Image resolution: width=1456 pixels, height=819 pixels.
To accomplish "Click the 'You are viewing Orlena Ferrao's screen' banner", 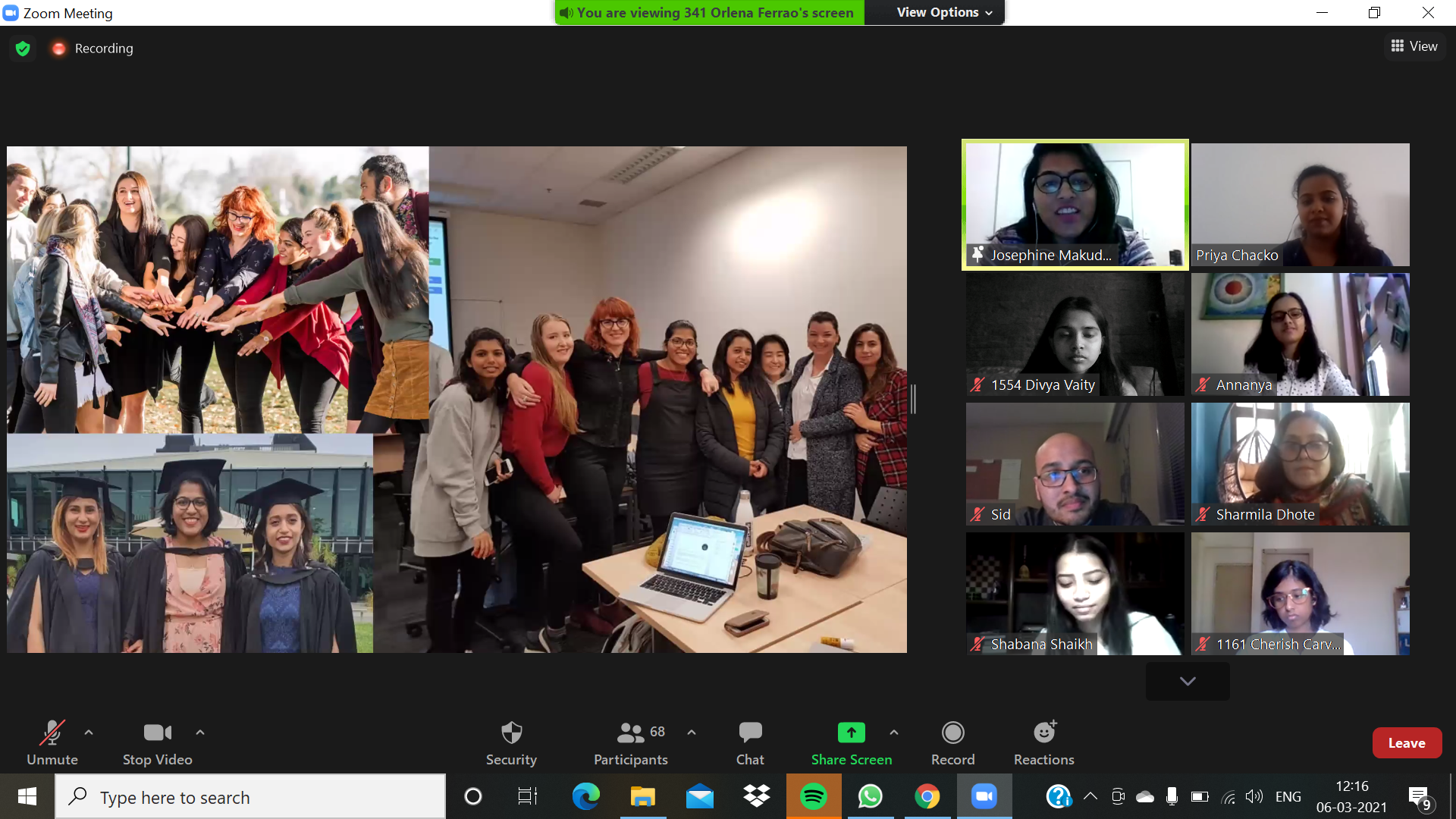I will point(709,12).
